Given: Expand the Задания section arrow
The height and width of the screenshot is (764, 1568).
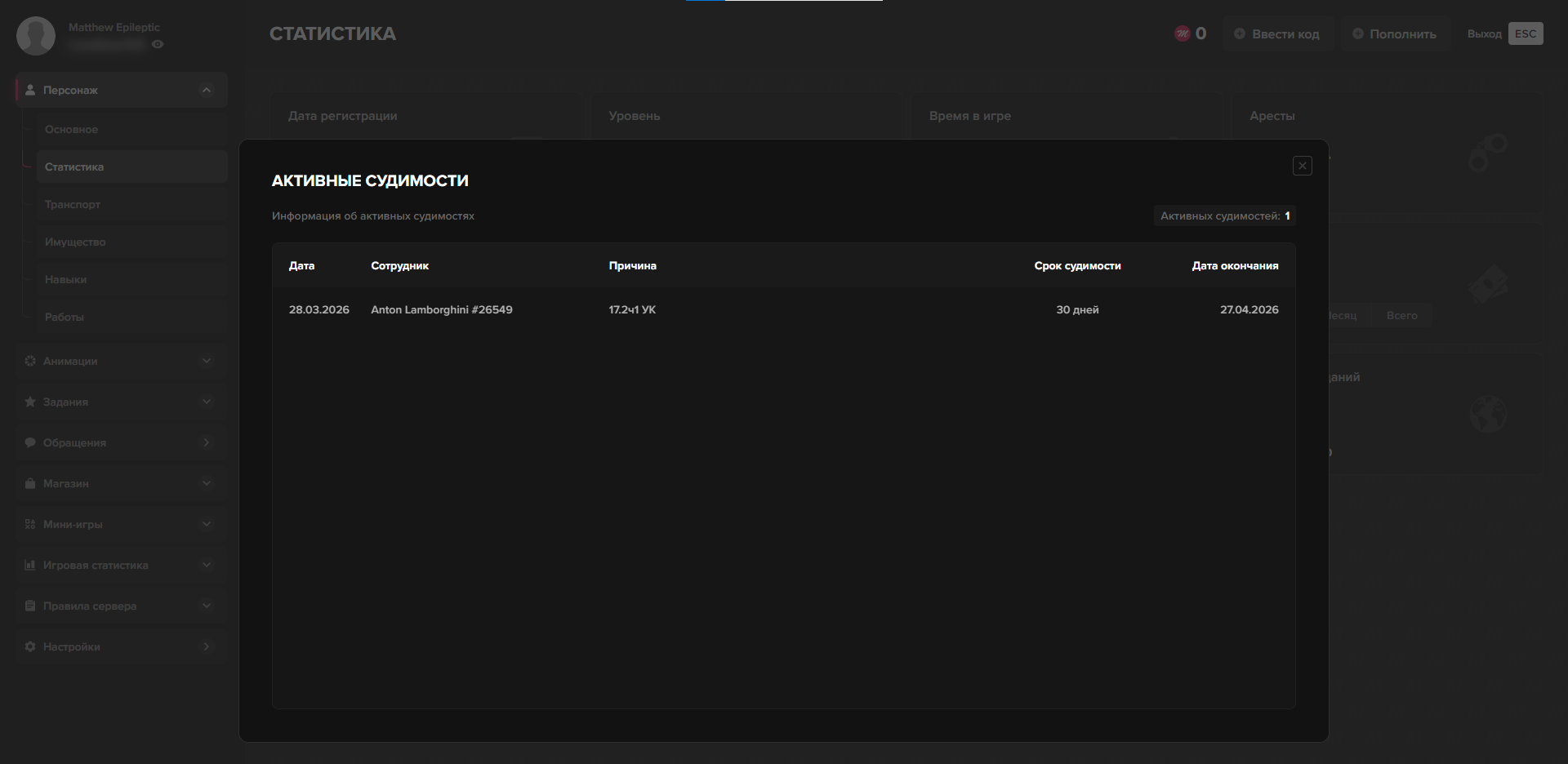Looking at the screenshot, I should 207,402.
